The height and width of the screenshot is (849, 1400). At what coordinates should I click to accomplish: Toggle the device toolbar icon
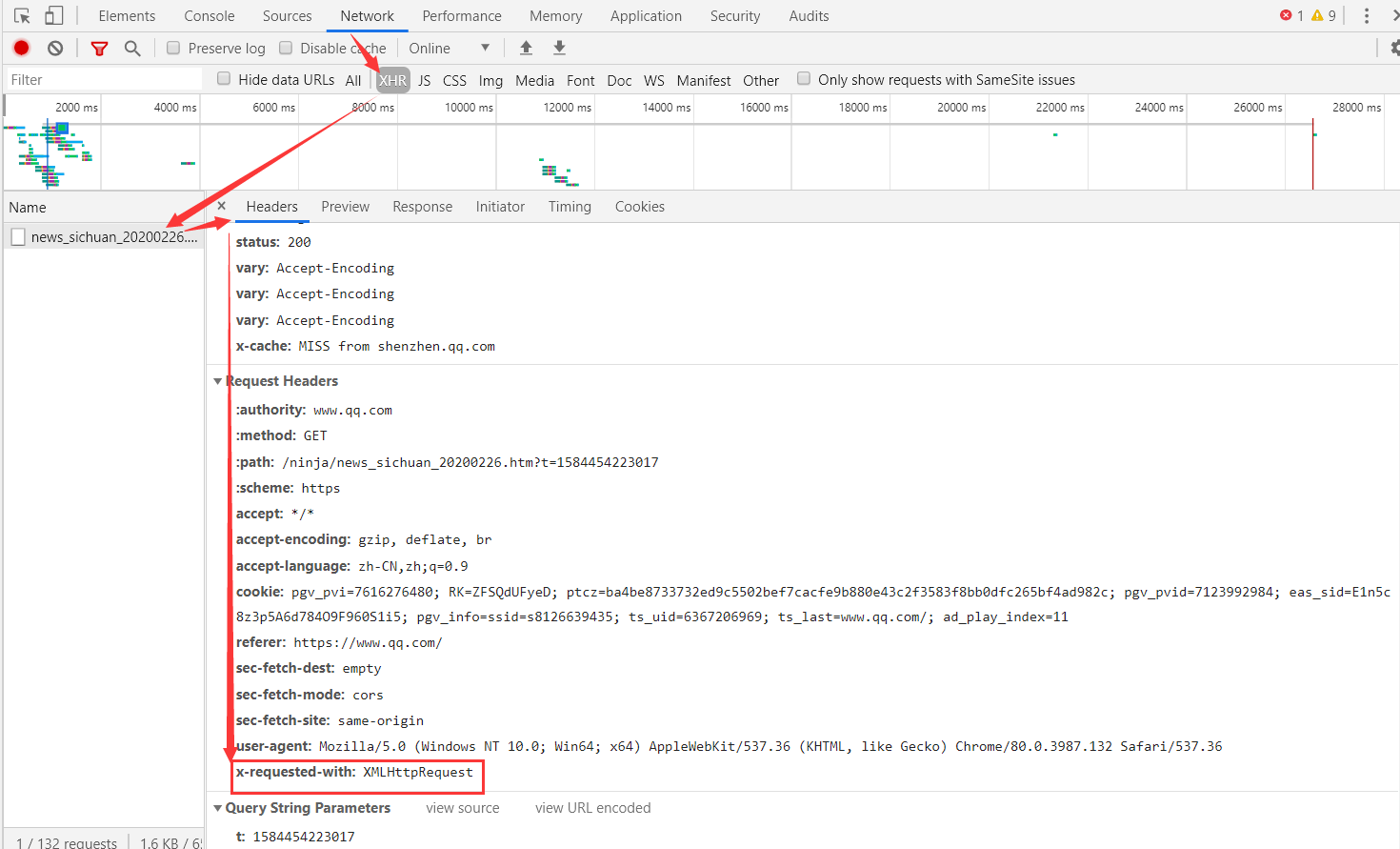pos(54,16)
